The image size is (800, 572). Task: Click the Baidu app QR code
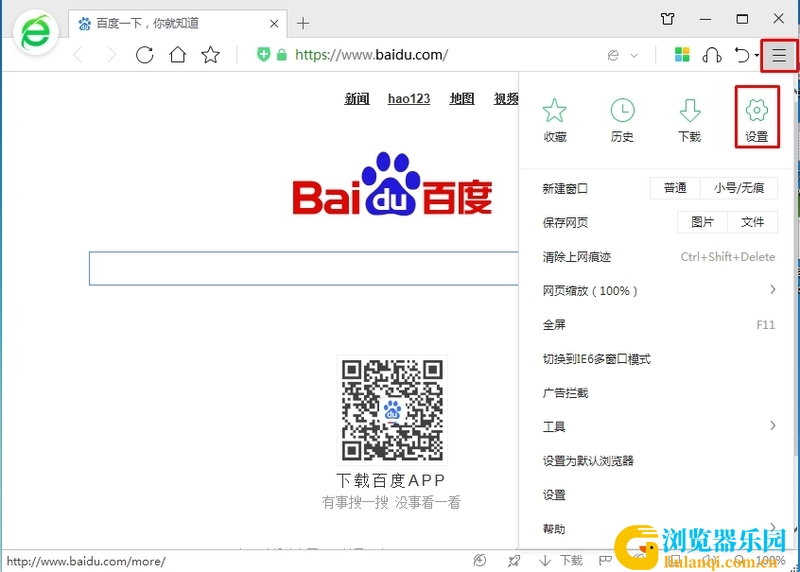392,410
